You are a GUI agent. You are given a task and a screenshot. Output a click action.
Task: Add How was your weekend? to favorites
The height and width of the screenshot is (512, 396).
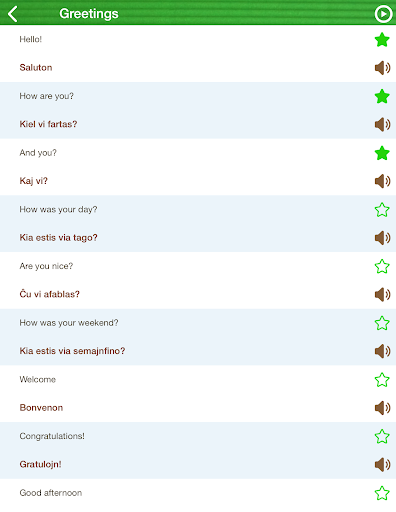coord(382,323)
